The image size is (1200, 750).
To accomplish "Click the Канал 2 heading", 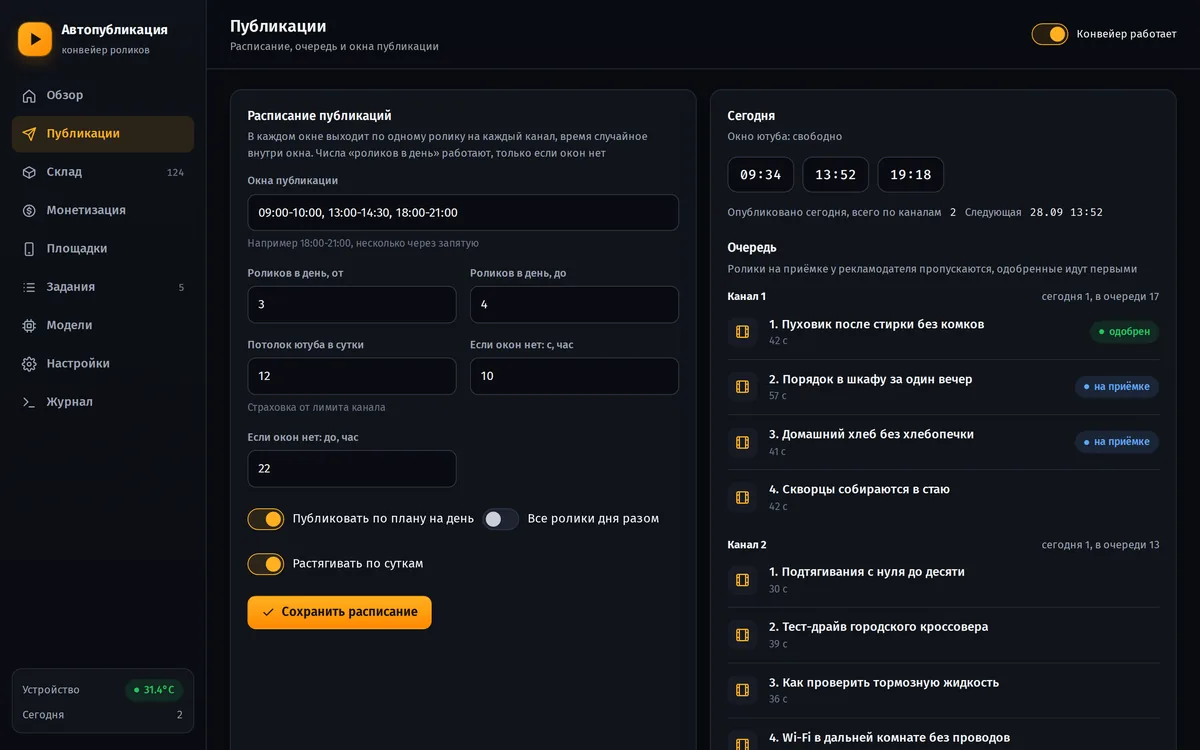I will coord(747,545).
